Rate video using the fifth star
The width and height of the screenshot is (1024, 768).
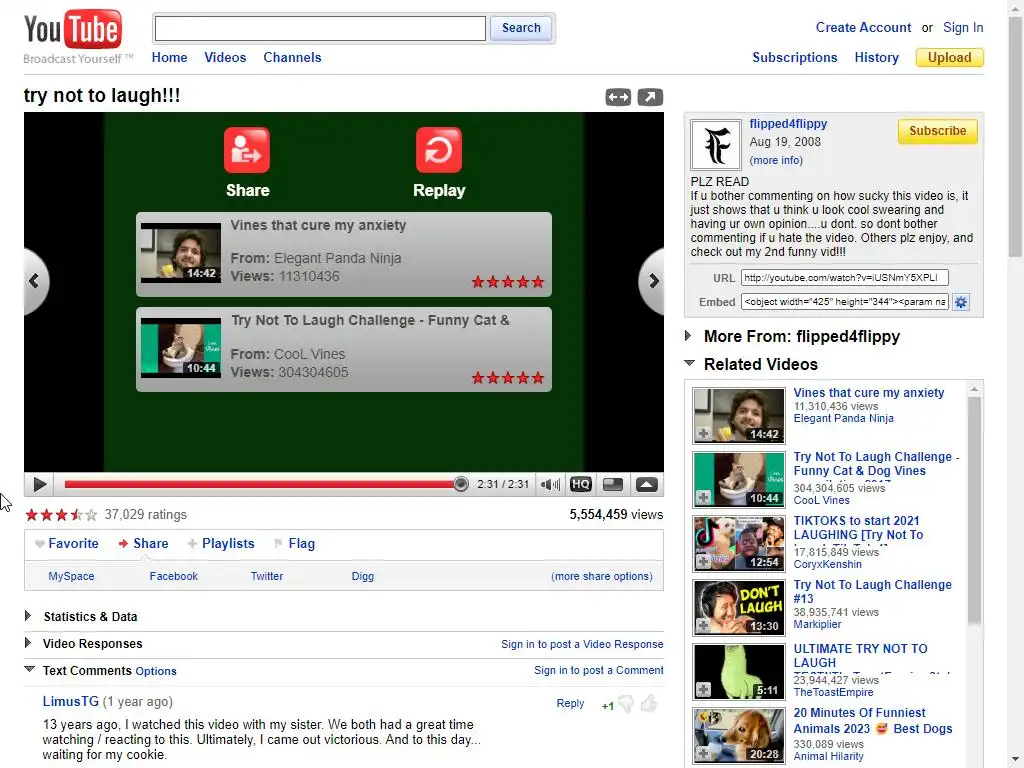[91, 515]
